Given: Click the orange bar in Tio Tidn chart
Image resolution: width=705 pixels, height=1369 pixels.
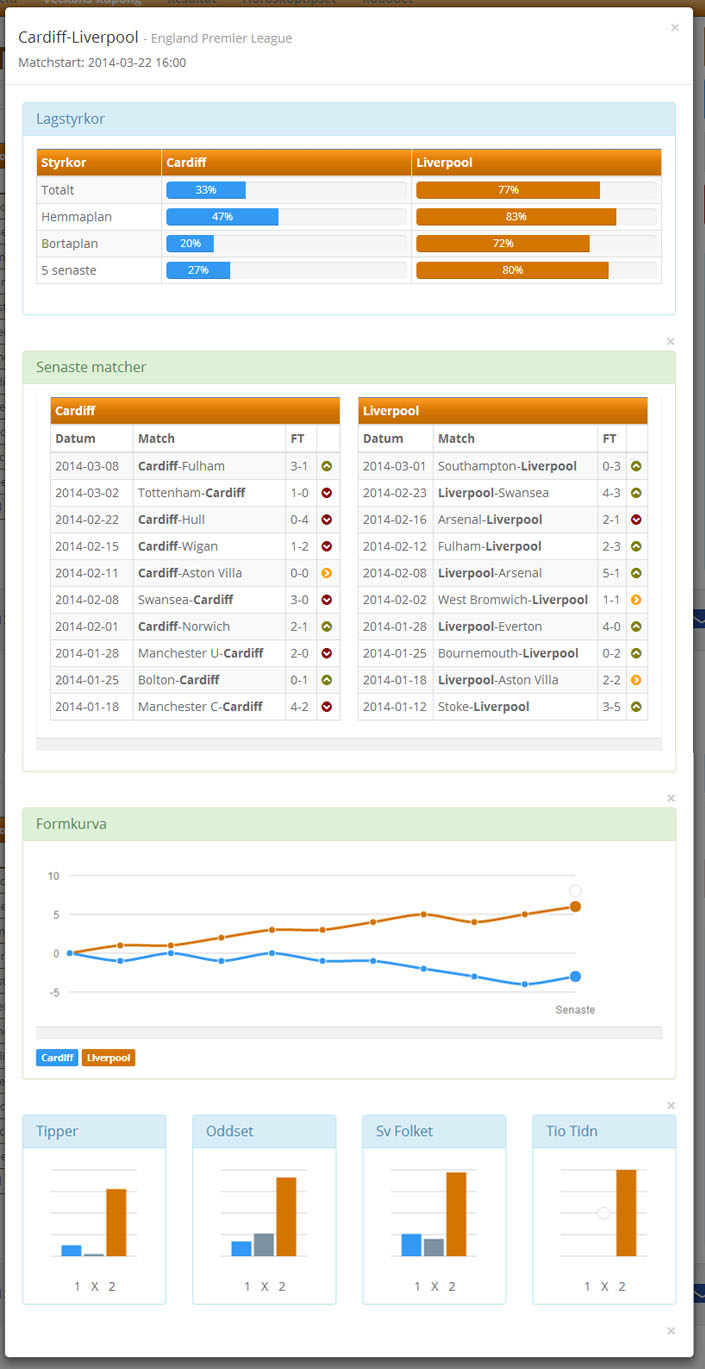Looking at the screenshot, I should click(626, 1213).
